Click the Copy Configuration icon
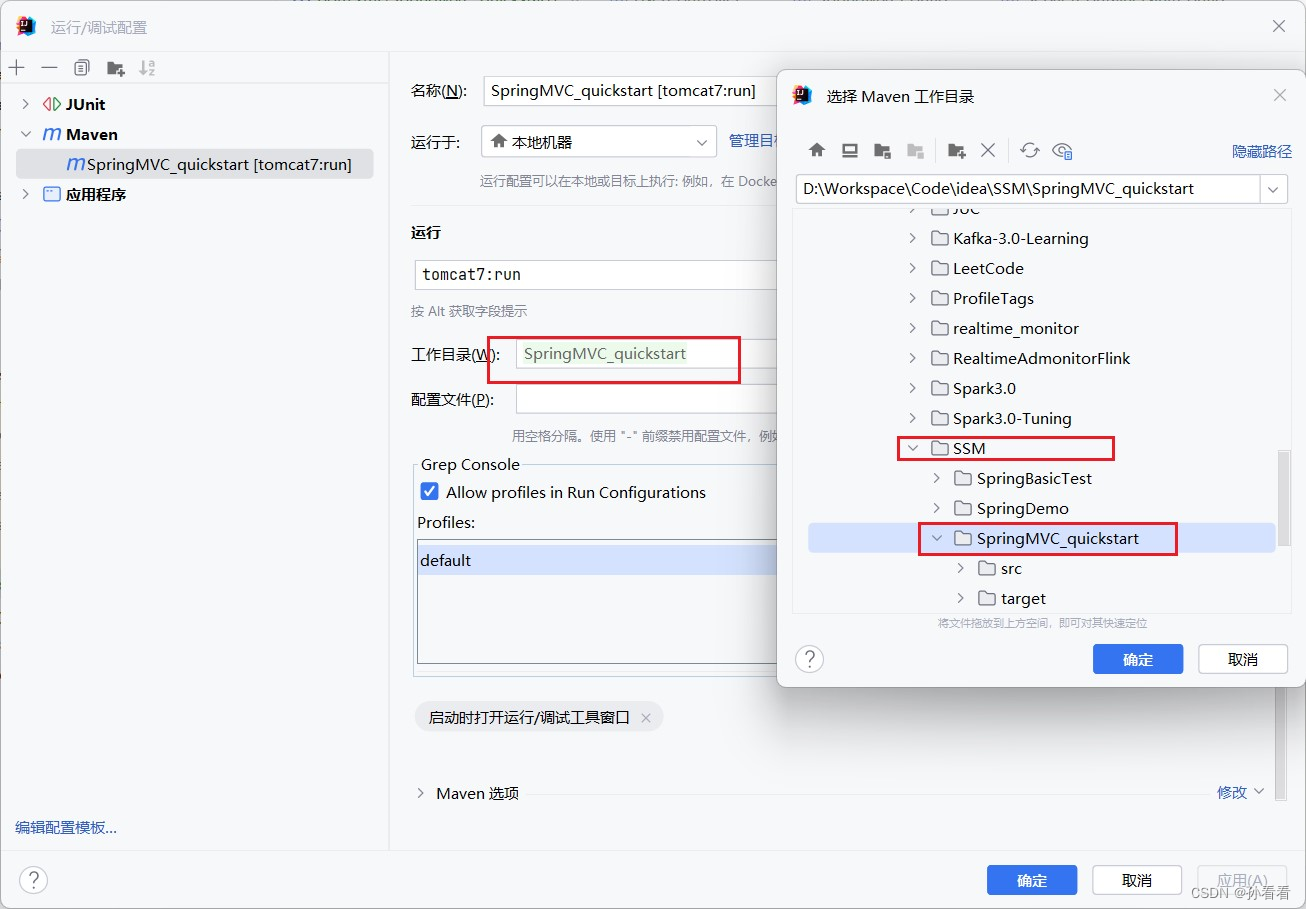1306x909 pixels. click(x=82, y=68)
